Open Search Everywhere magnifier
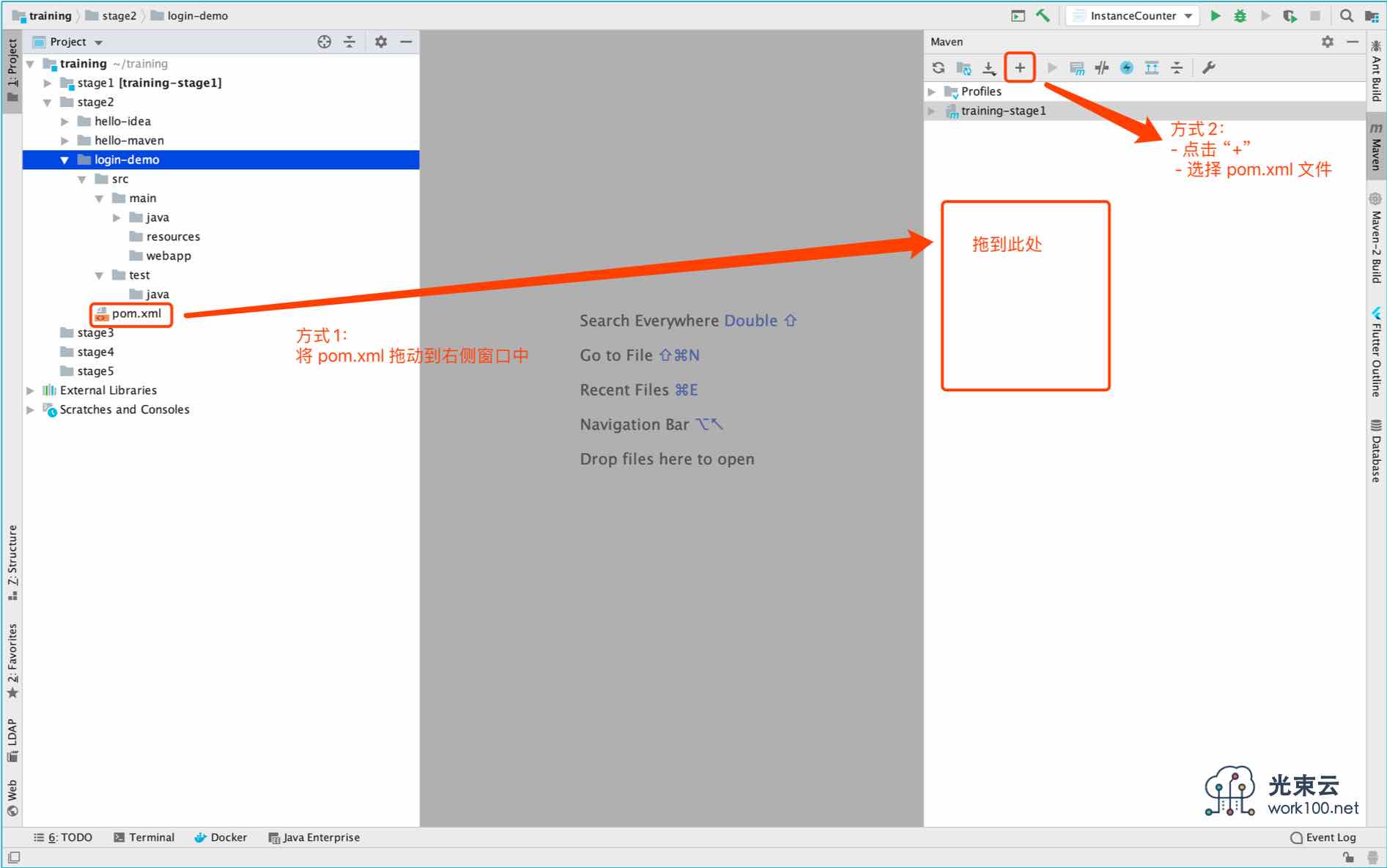 pos(1347,15)
